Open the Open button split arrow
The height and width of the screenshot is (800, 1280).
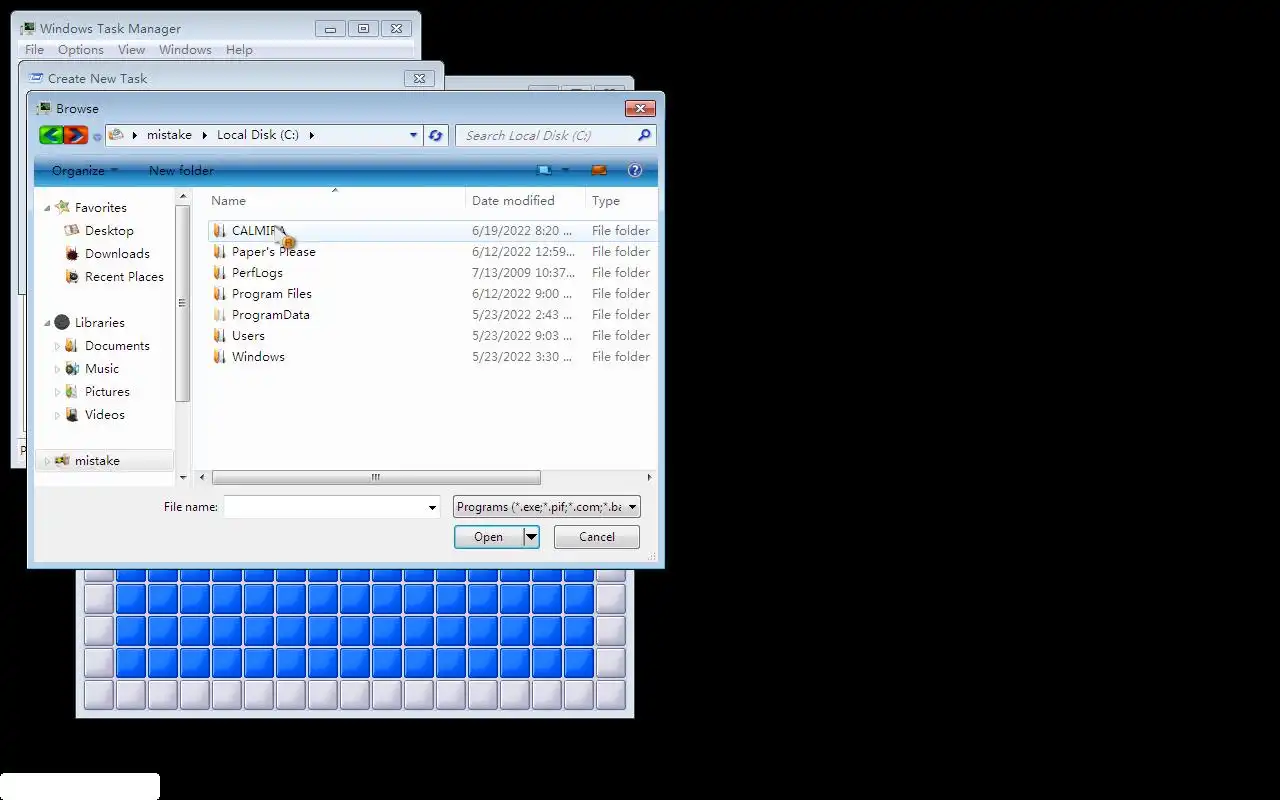tap(532, 537)
